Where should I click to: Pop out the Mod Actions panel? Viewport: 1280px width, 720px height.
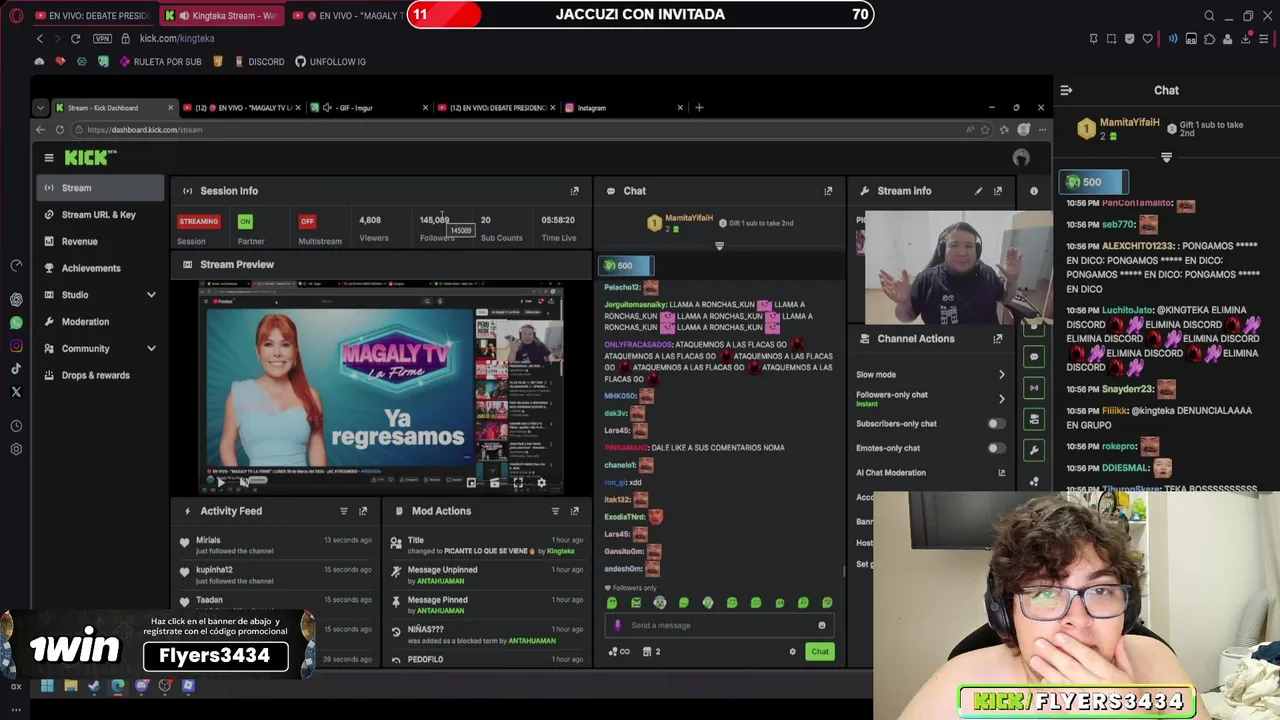coord(574,511)
